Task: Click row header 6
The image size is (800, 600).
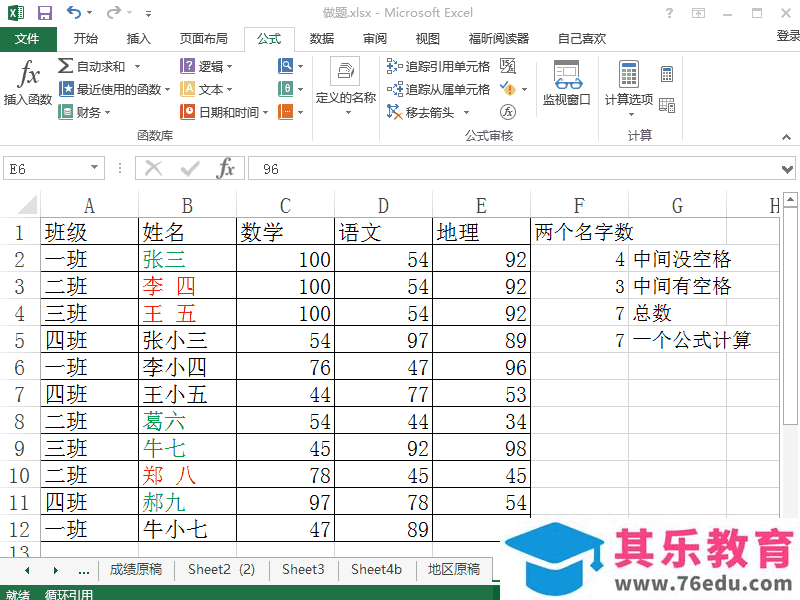Action: coord(19,367)
